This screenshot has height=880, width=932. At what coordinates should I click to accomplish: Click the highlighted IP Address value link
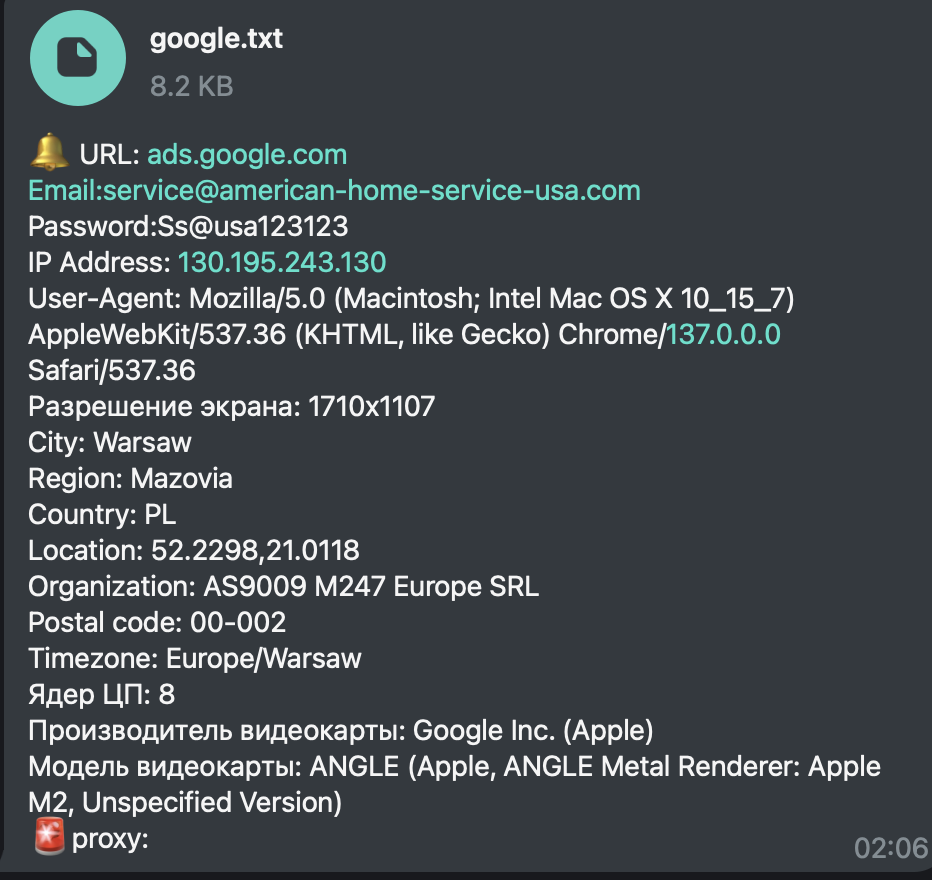[281, 263]
